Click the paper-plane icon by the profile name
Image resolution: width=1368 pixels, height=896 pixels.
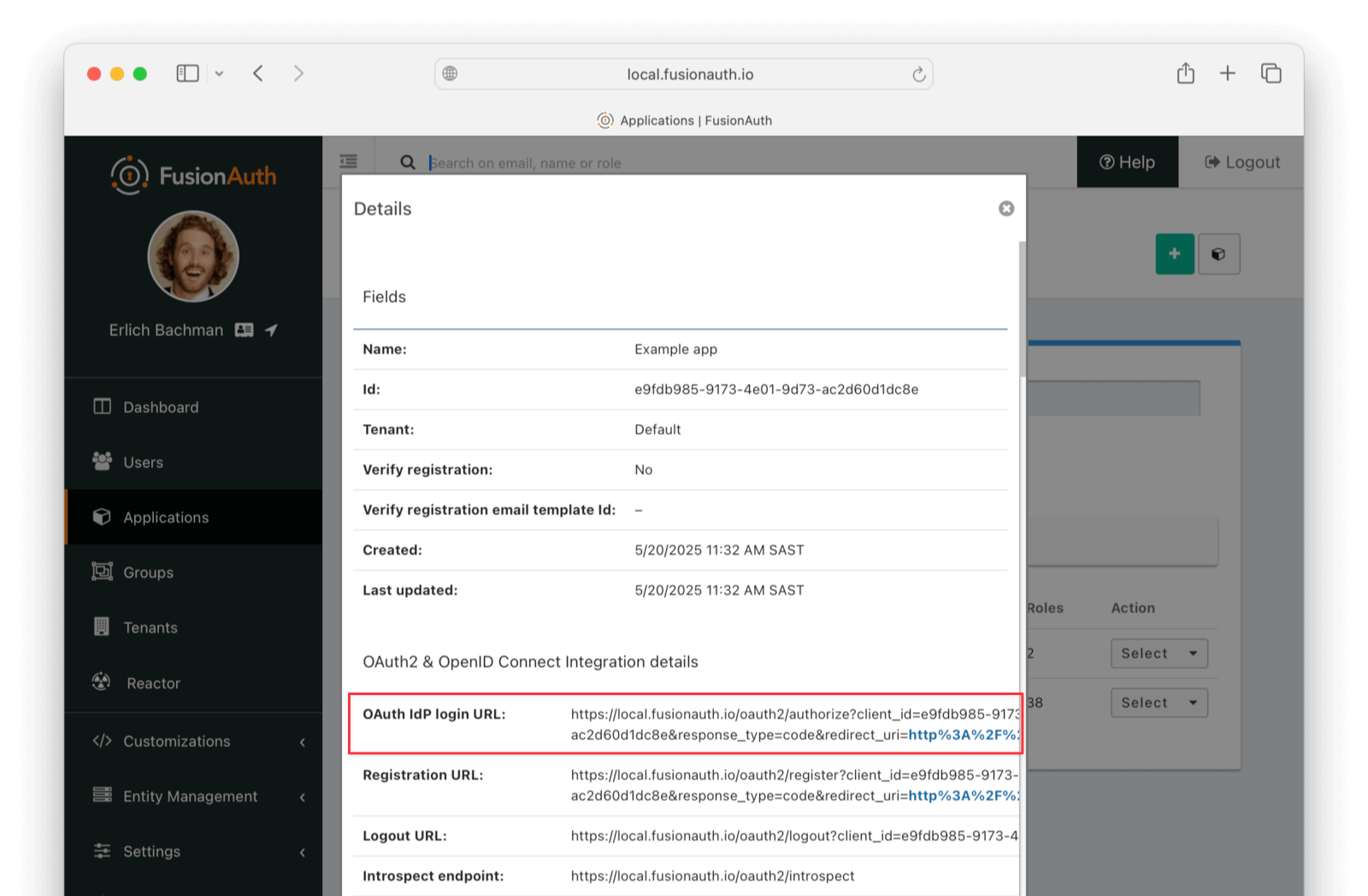click(271, 330)
